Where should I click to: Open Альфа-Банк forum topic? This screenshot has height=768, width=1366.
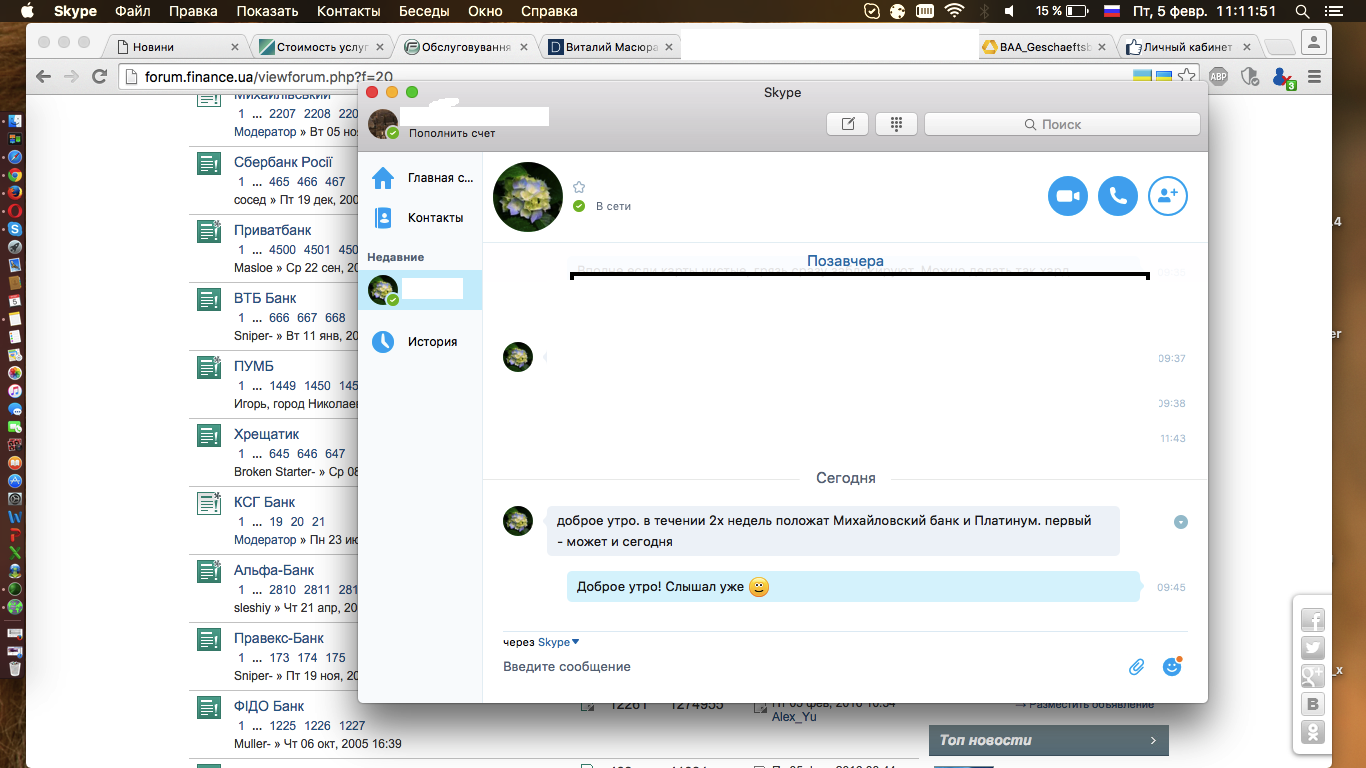click(274, 570)
